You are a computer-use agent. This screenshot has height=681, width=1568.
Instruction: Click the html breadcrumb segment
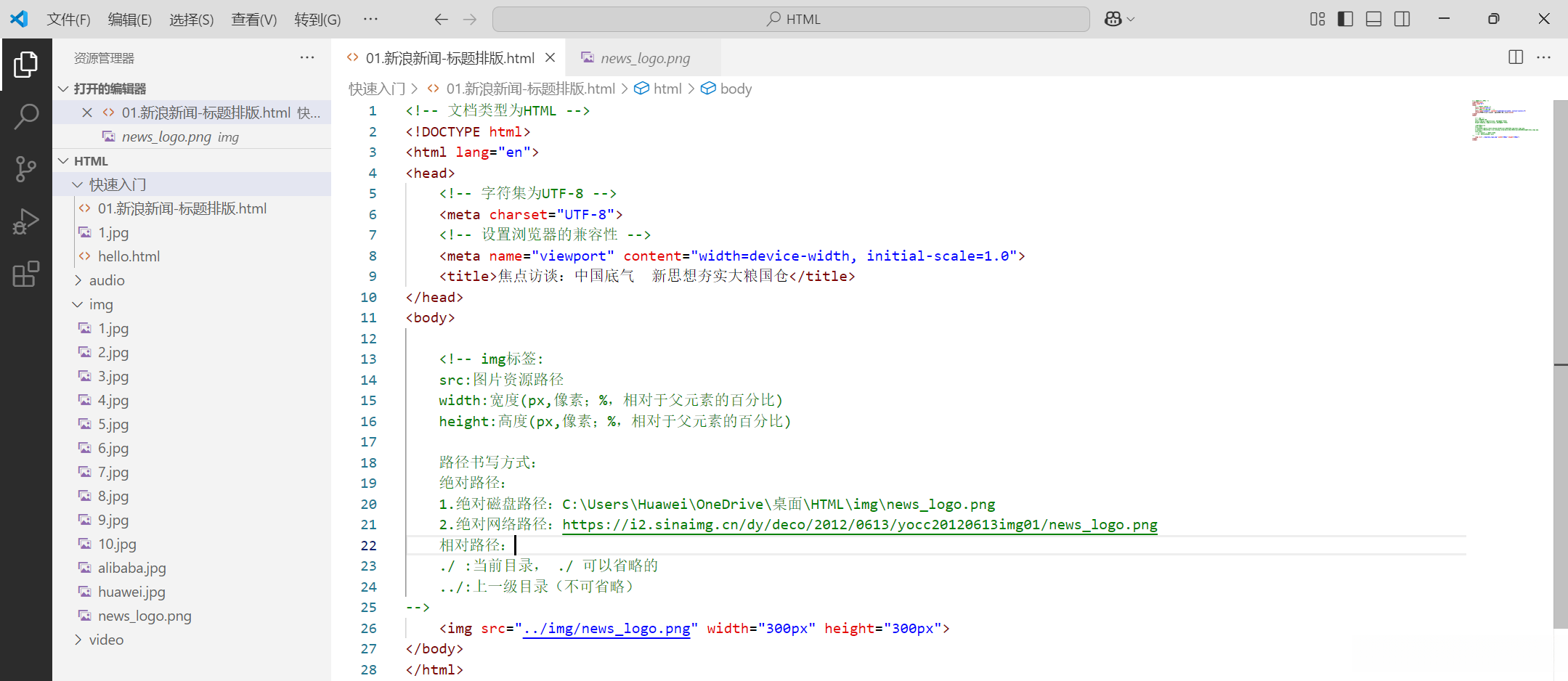pos(667,89)
